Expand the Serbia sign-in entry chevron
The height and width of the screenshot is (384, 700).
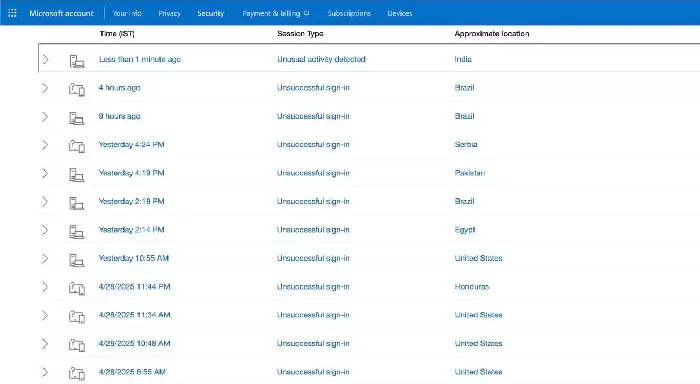pos(45,145)
